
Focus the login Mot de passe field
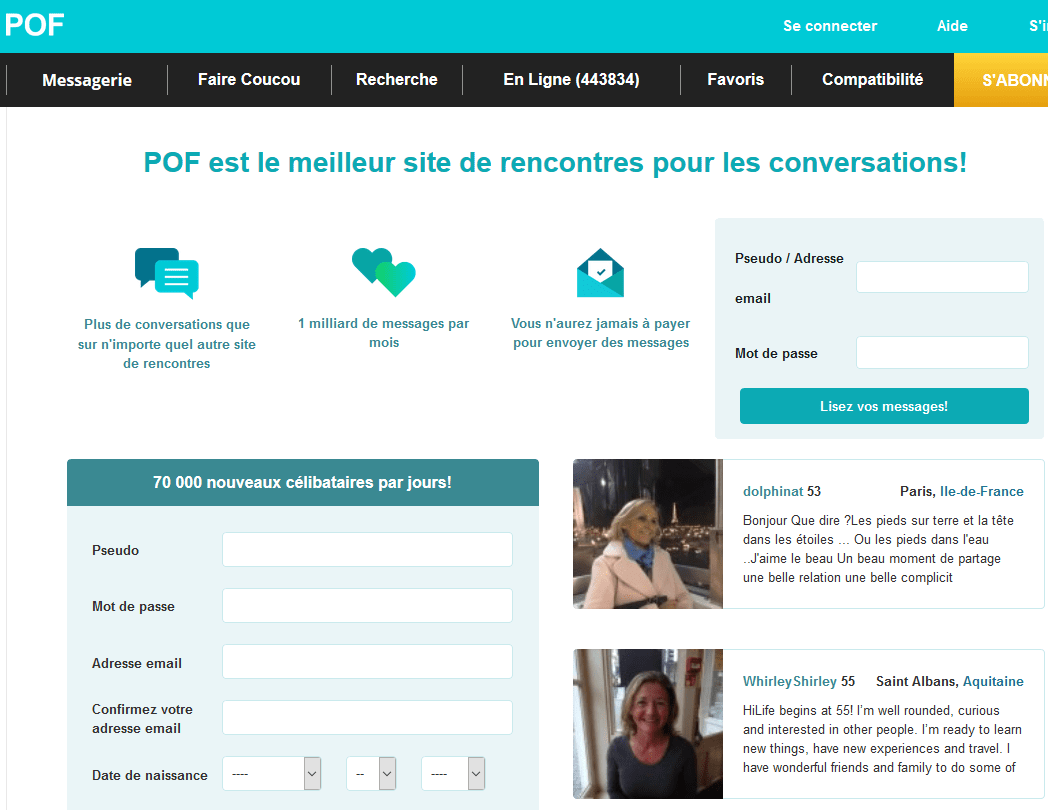[x=942, y=352]
